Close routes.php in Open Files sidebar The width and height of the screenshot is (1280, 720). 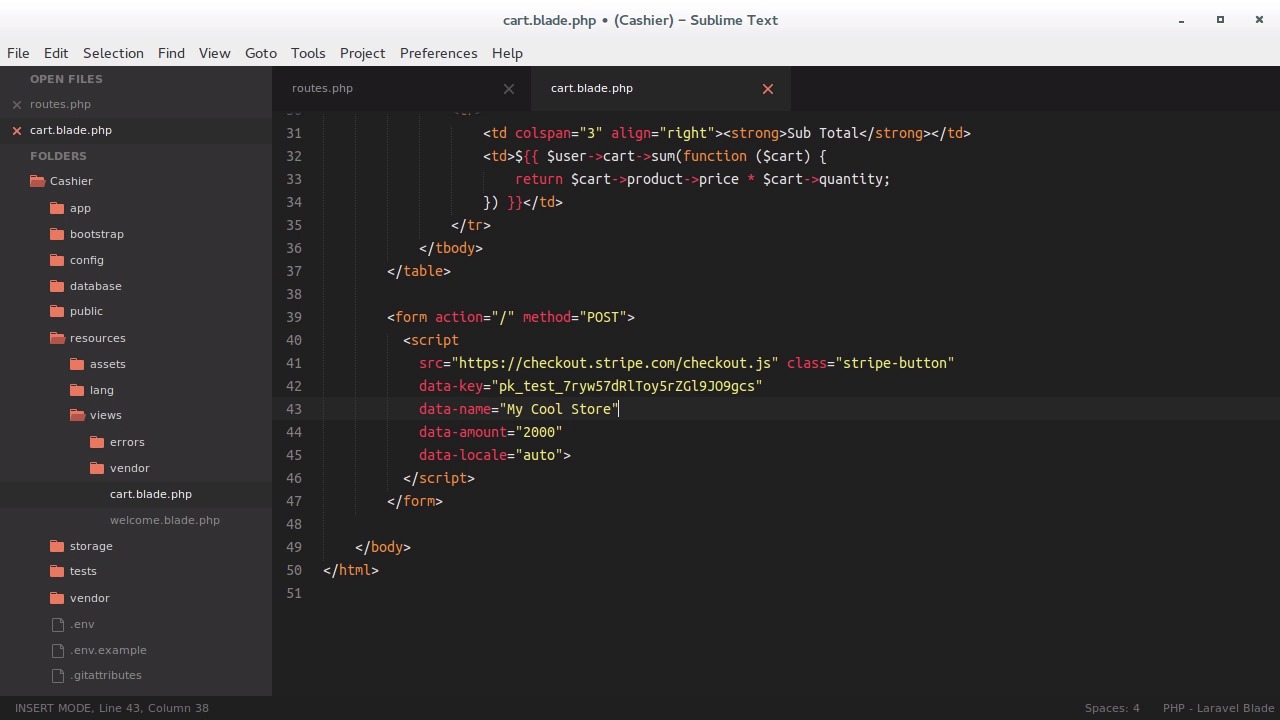[17, 104]
